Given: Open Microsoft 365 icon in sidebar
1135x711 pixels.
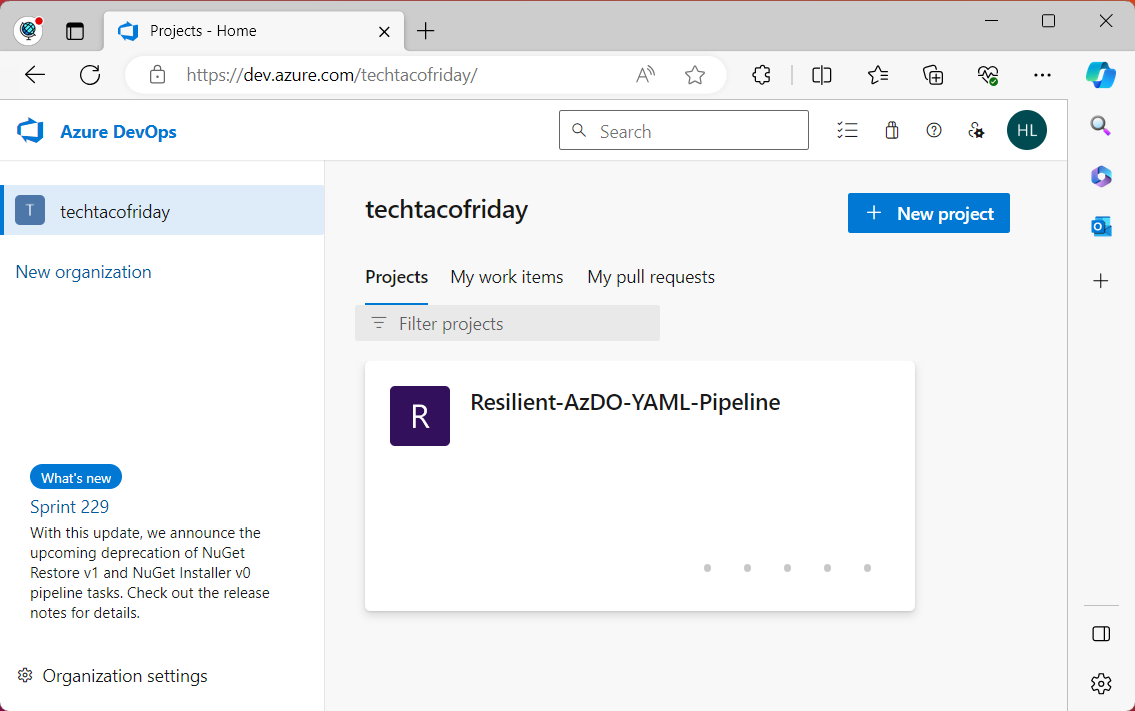Looking at the screenshot, I should coord(1101,177).
